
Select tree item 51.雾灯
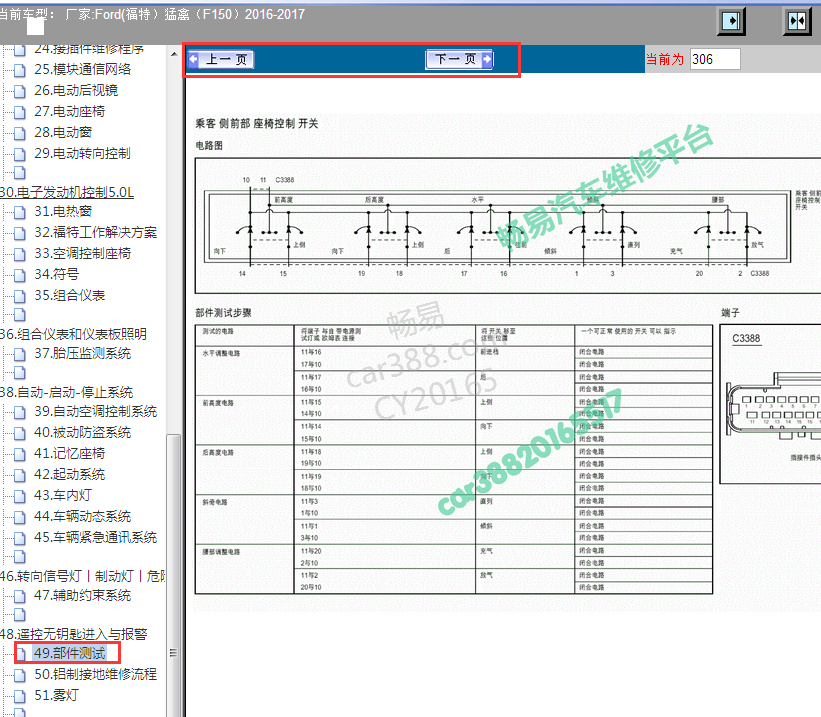coord(57,695)
